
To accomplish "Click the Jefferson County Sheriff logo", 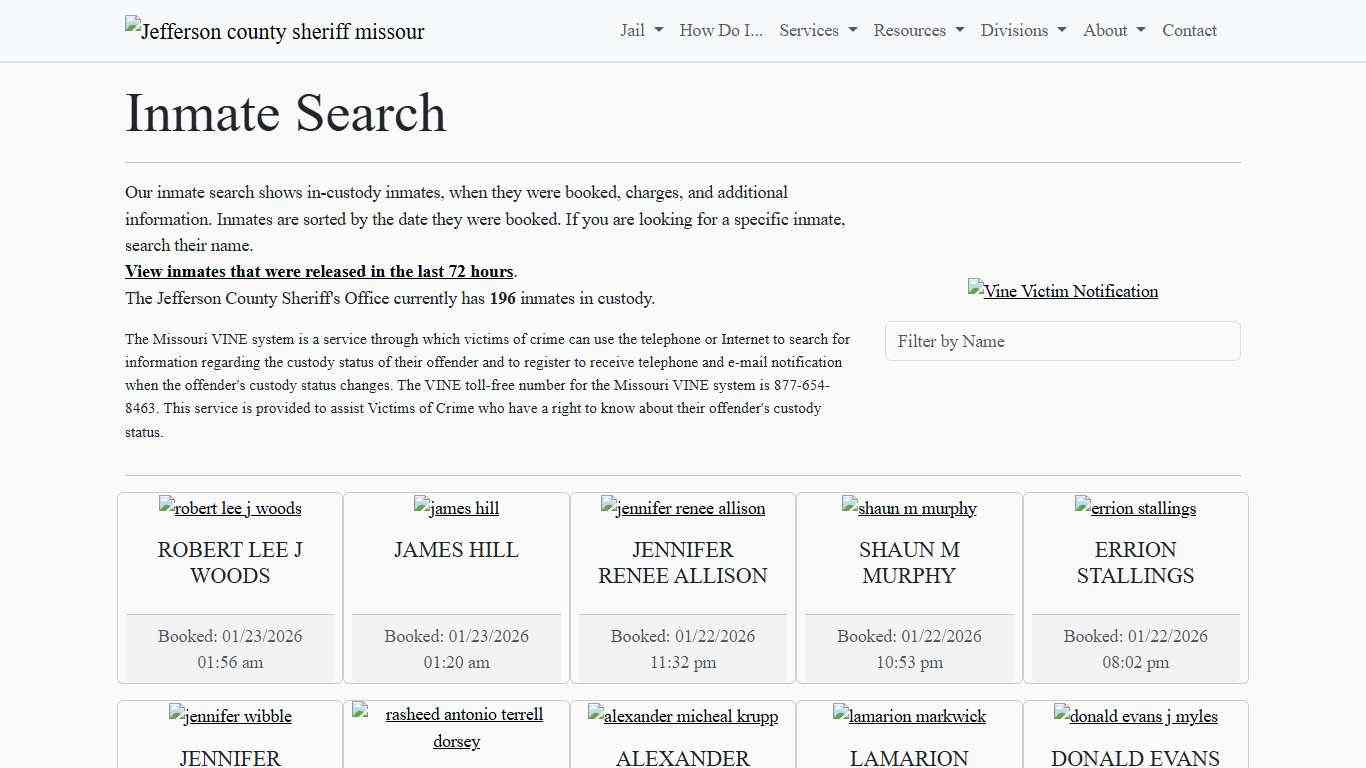I will 274,31.
